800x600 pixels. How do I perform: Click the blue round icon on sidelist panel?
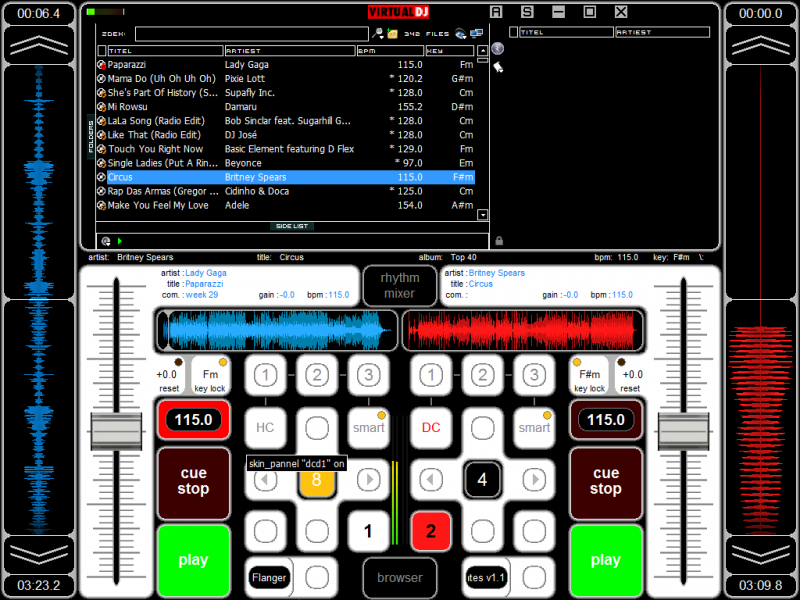(x=497, y=48)
